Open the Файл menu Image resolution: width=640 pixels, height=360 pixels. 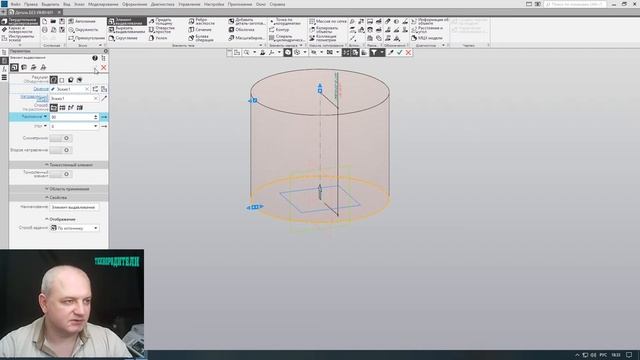[16, 4]
